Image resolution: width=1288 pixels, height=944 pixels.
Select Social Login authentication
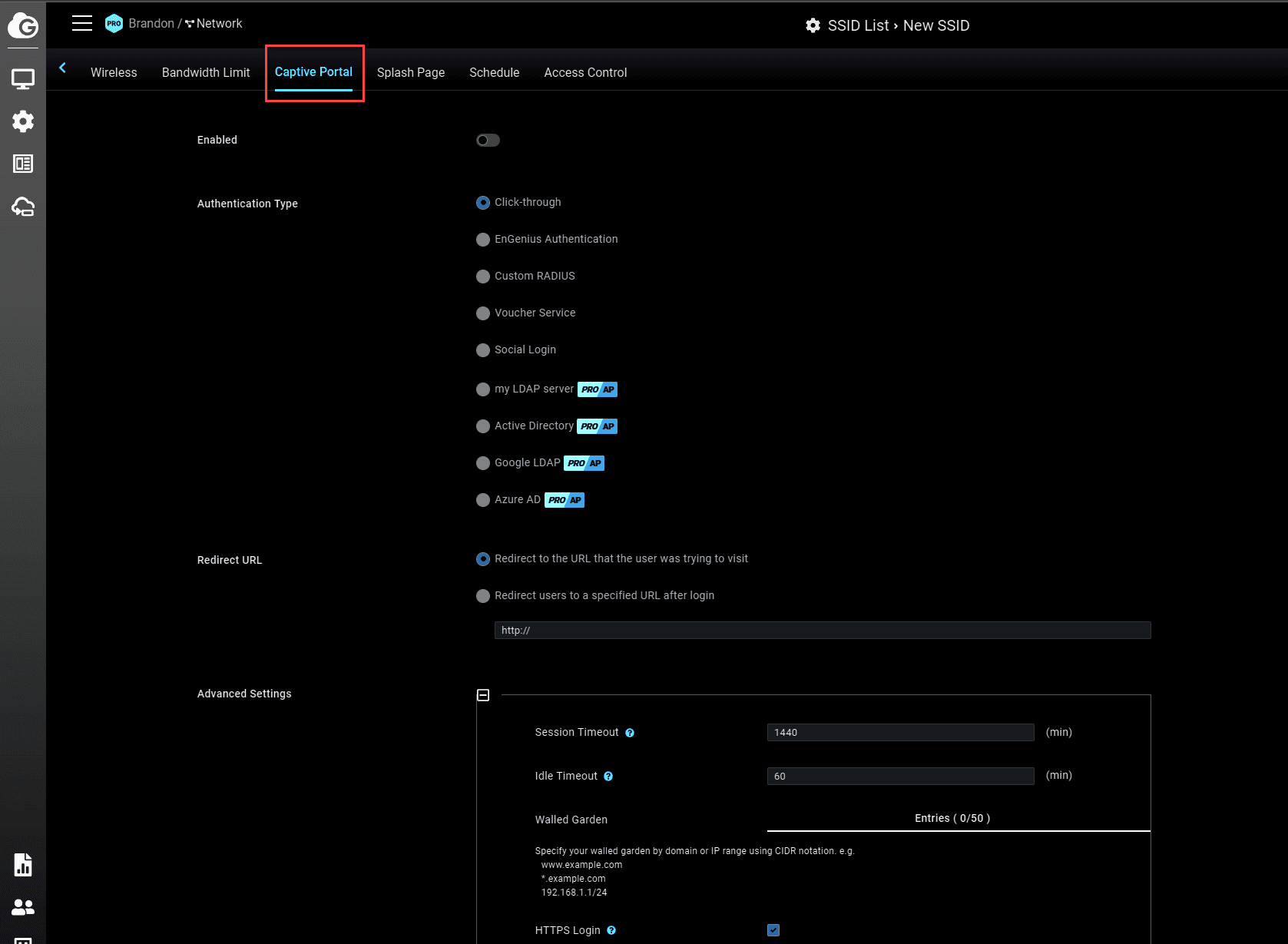483,350
